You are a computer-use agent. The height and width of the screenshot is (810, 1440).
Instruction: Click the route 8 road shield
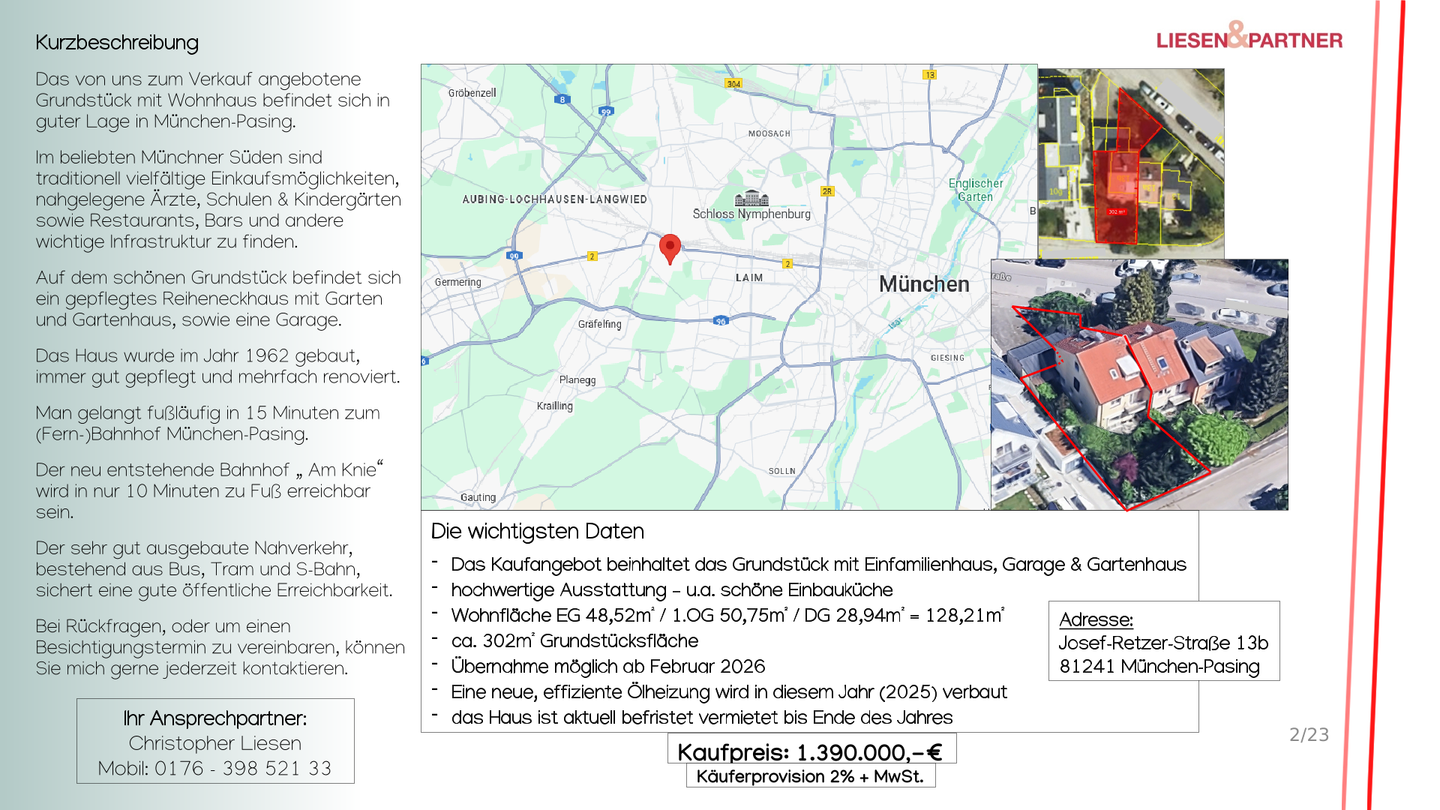tap(564, 99)
